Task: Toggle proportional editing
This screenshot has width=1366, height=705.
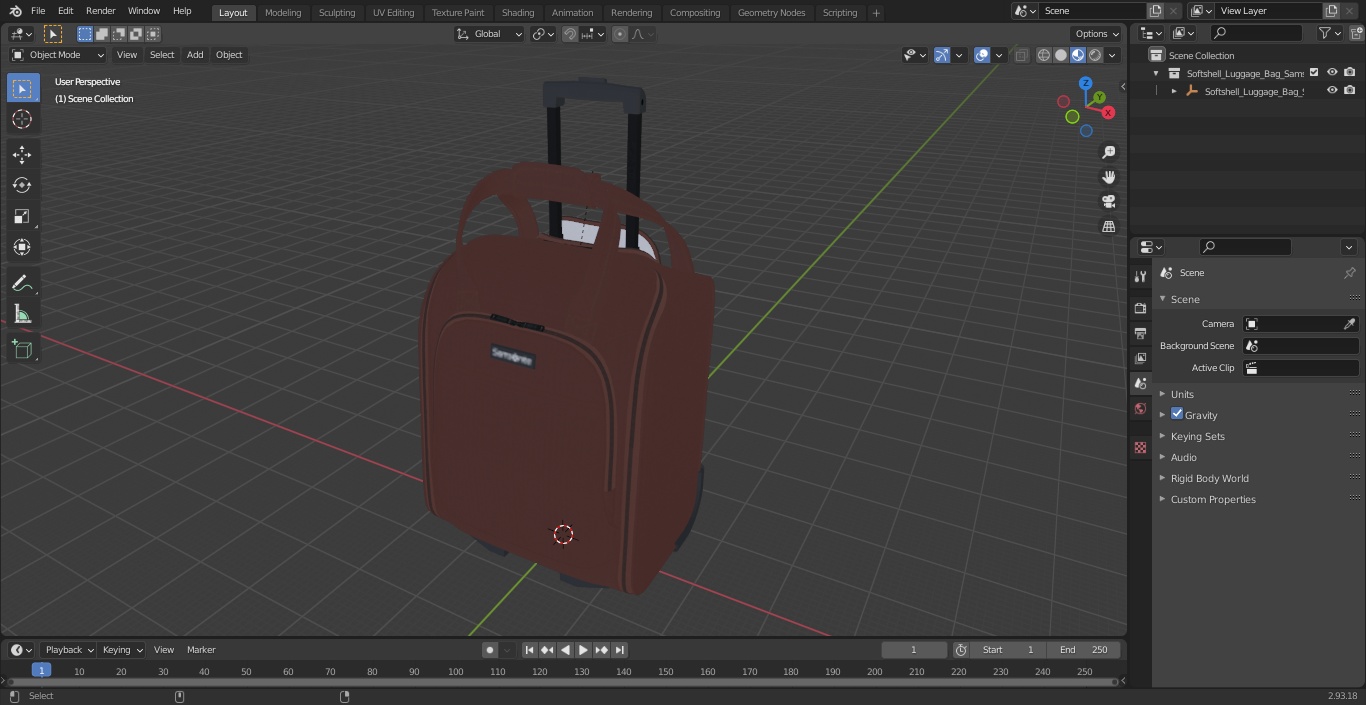Action: coord(620,34)
